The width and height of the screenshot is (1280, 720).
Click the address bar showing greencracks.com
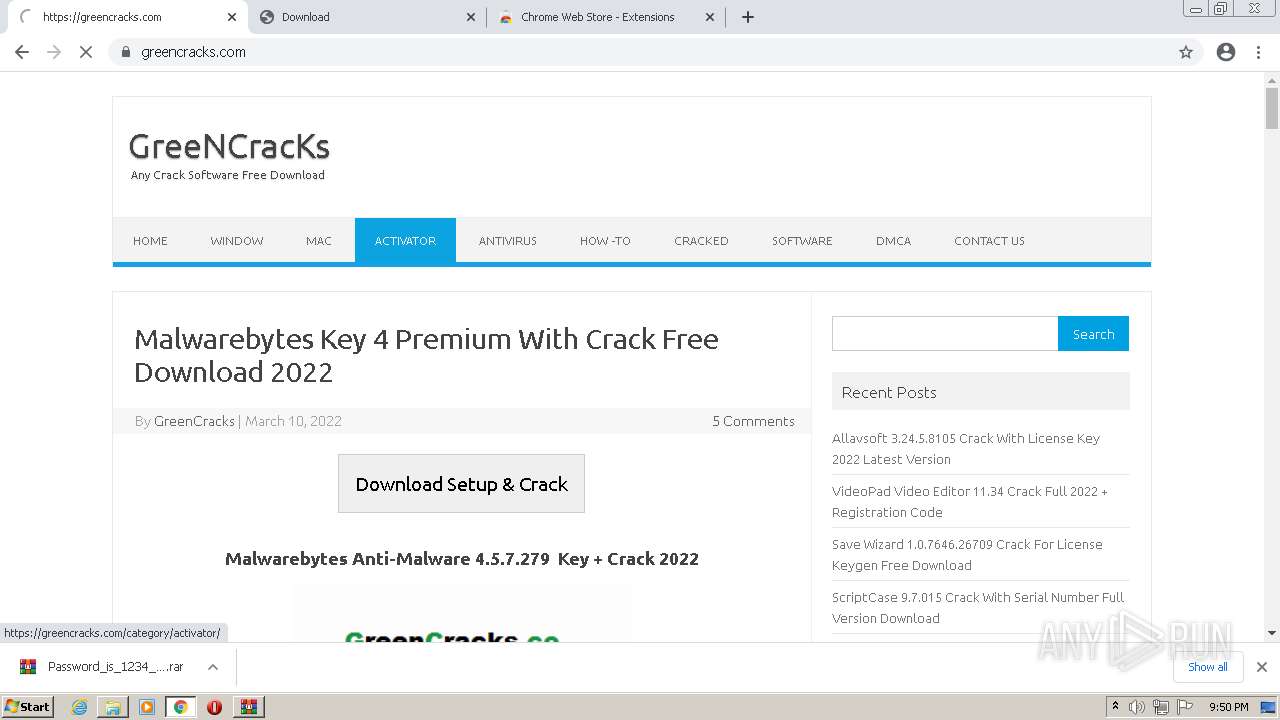[x=655, y=52]
